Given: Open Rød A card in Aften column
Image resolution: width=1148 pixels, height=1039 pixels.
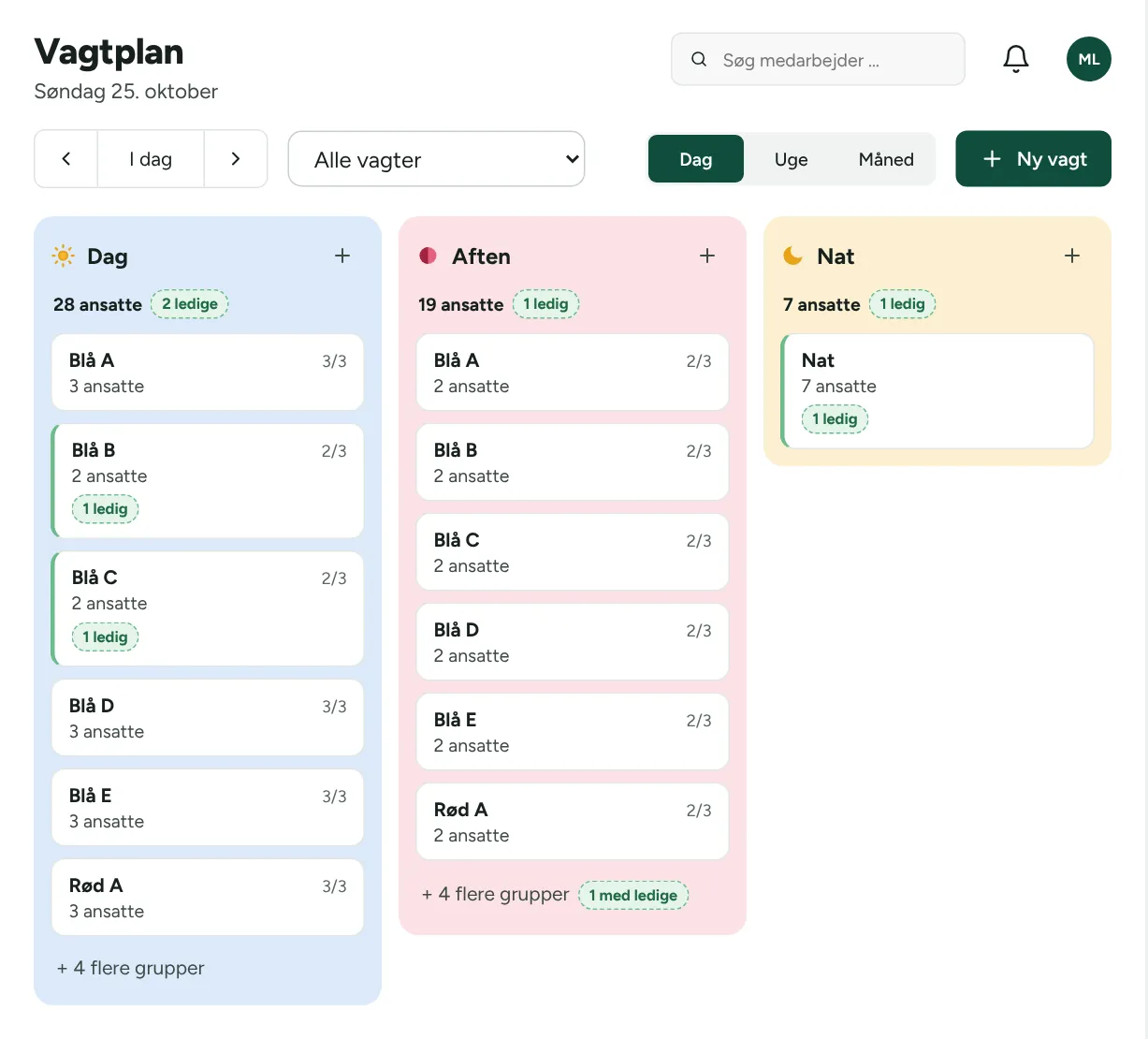Looking at the screenshot, I should click(573, 822).
